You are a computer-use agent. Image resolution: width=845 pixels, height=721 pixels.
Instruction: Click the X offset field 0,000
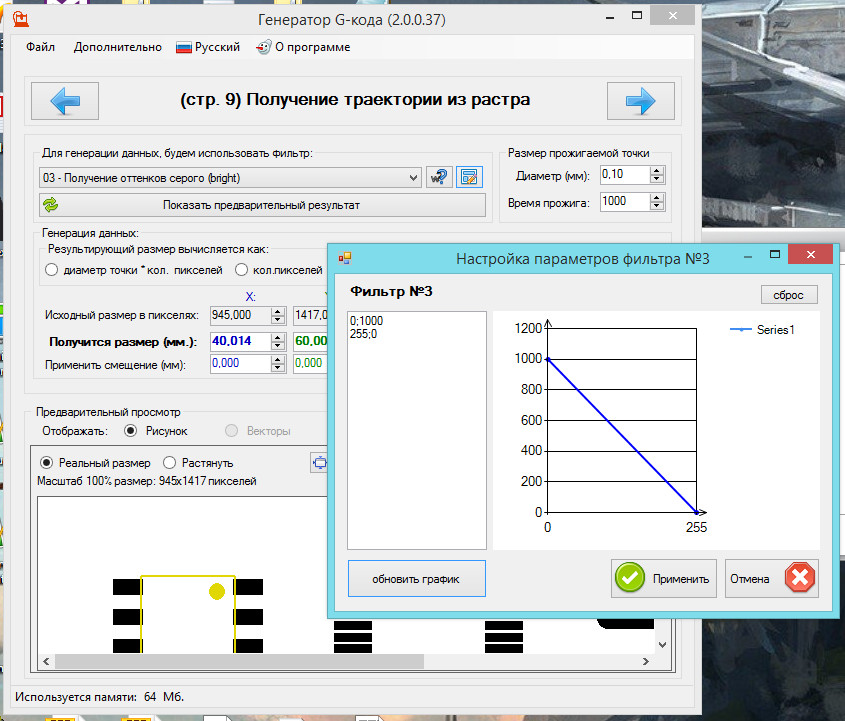tap(240, 363)
